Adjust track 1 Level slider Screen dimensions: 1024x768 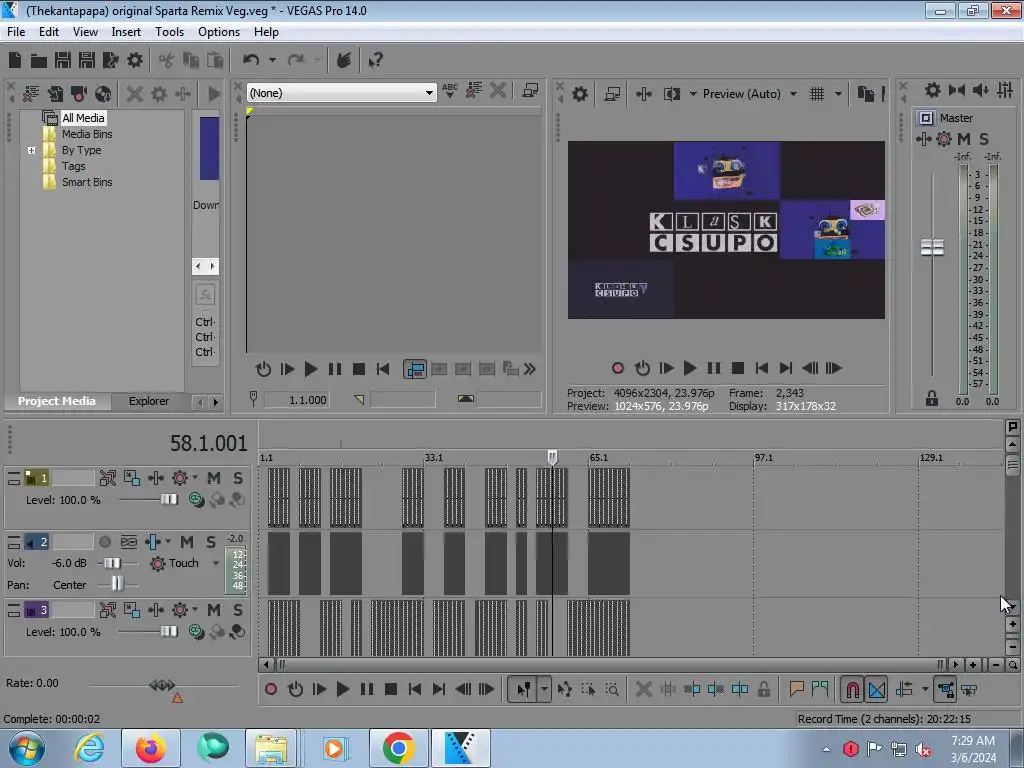[x=169, y=500]
